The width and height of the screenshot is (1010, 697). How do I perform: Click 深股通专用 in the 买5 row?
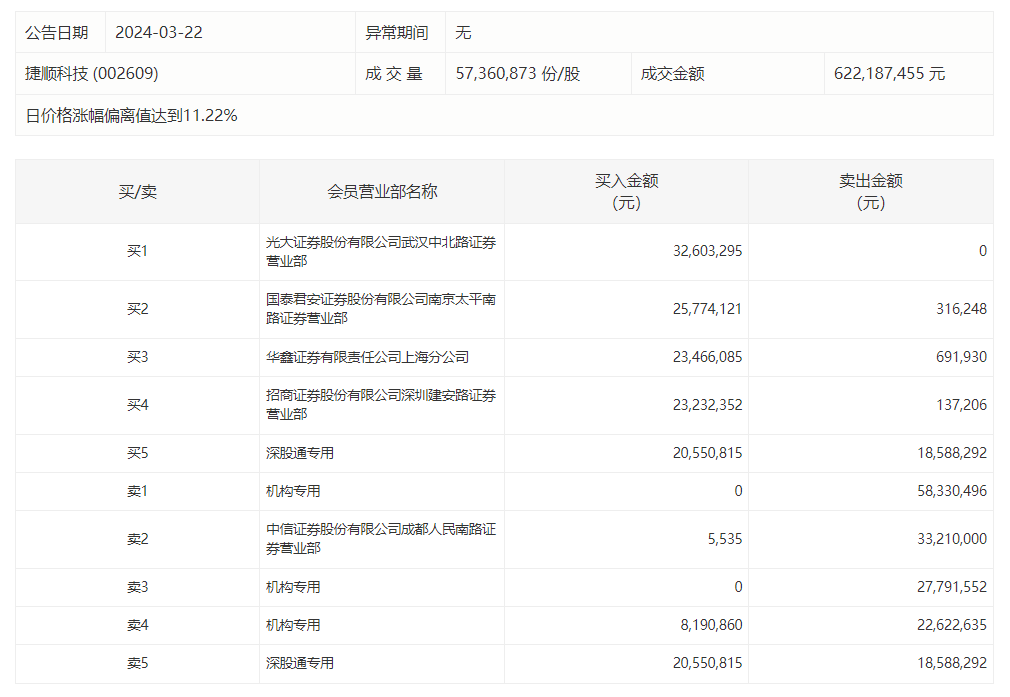click(x=300, y=453)
